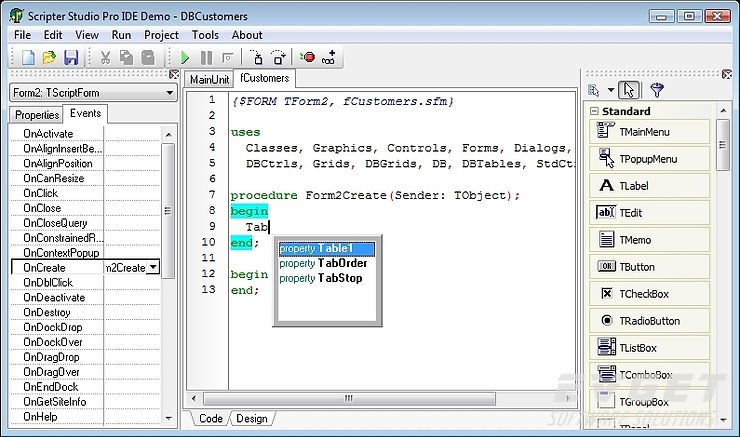Select the TRadioButton component
The width and height of the screenshot is (740, 437).
point(649,321)
